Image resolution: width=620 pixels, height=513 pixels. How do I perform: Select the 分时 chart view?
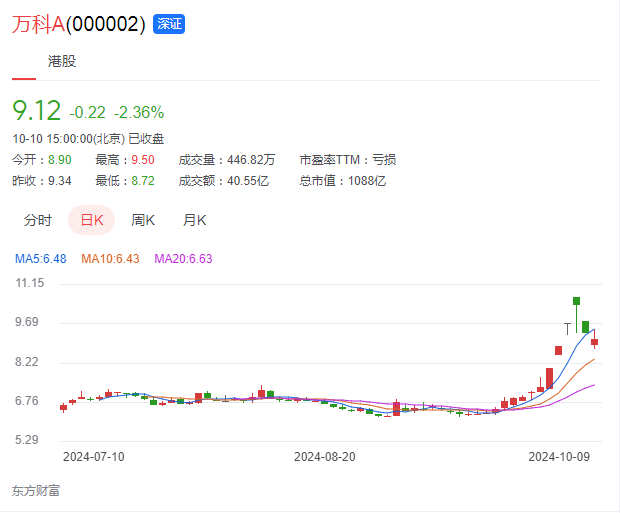pos(38,220)
